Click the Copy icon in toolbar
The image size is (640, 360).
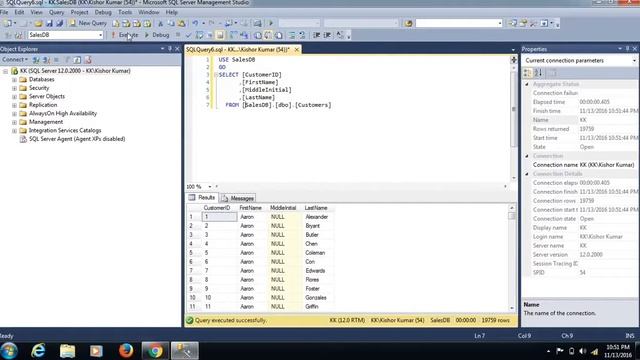171,24
